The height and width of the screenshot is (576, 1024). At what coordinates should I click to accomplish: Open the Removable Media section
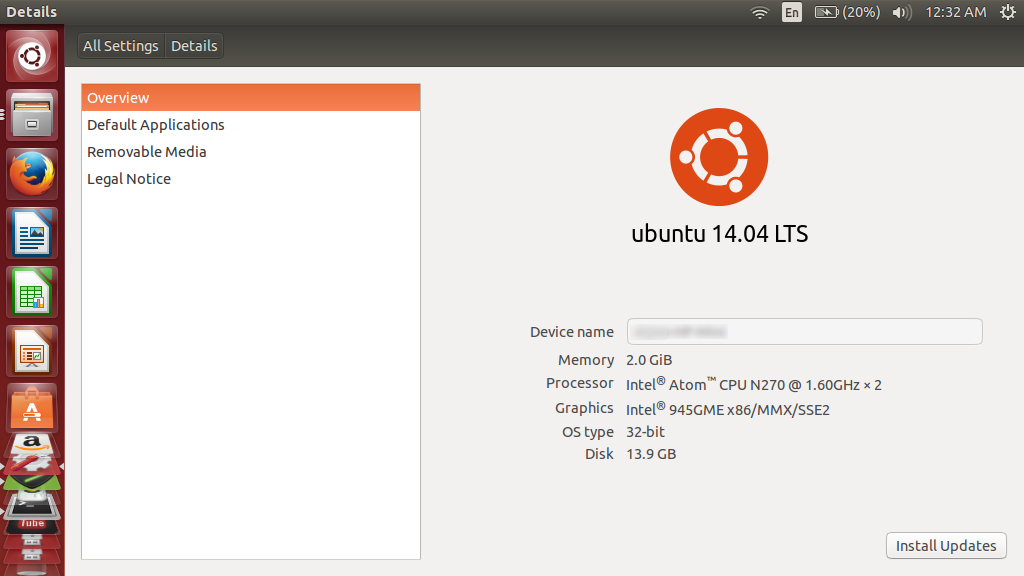pos(146,151)
